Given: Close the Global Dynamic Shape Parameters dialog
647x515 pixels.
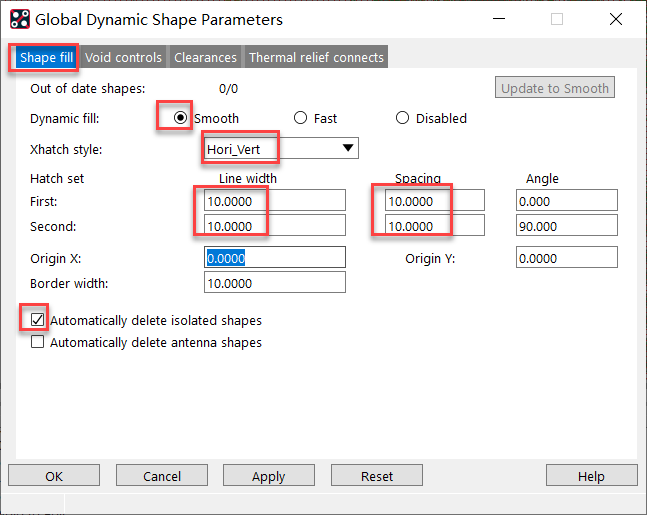Looking at the screenshot, I should [617, 19].
